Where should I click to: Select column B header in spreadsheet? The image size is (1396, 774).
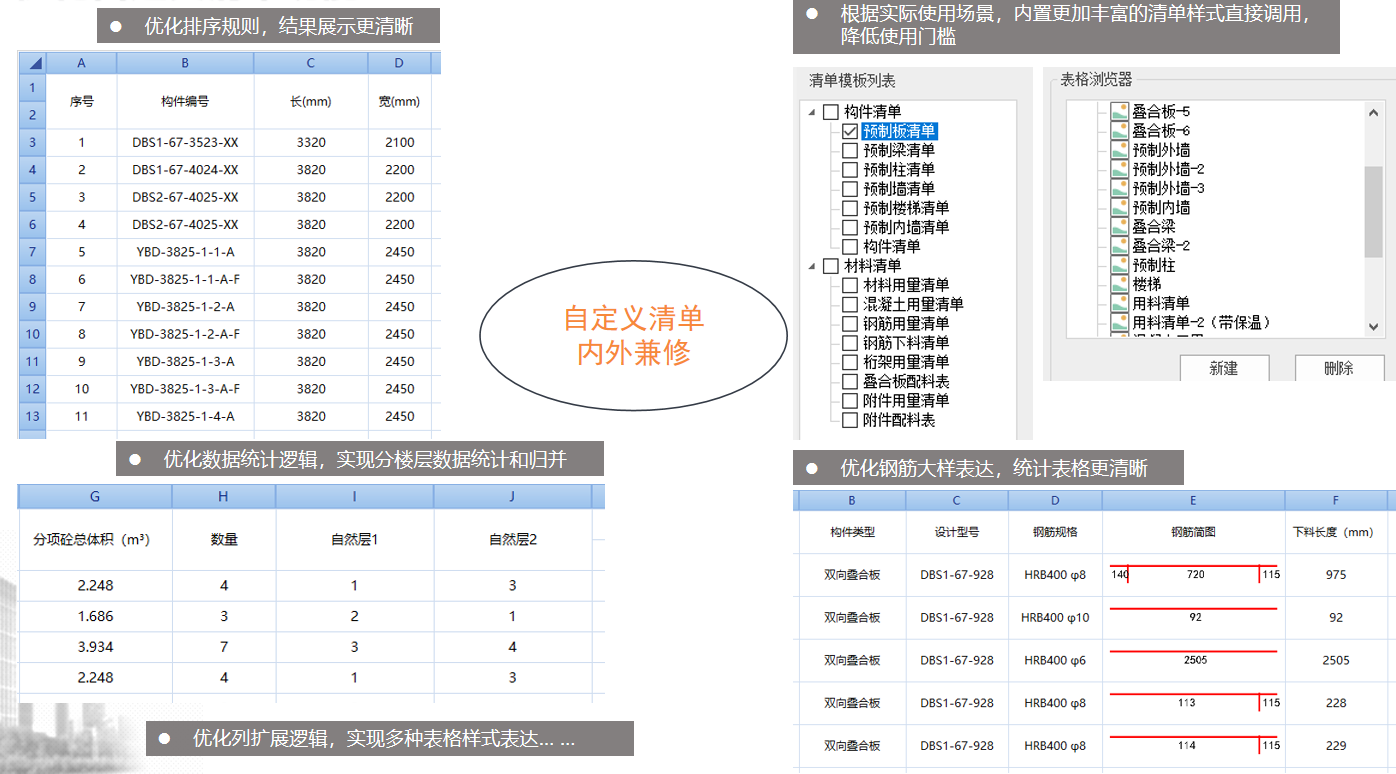185,63
